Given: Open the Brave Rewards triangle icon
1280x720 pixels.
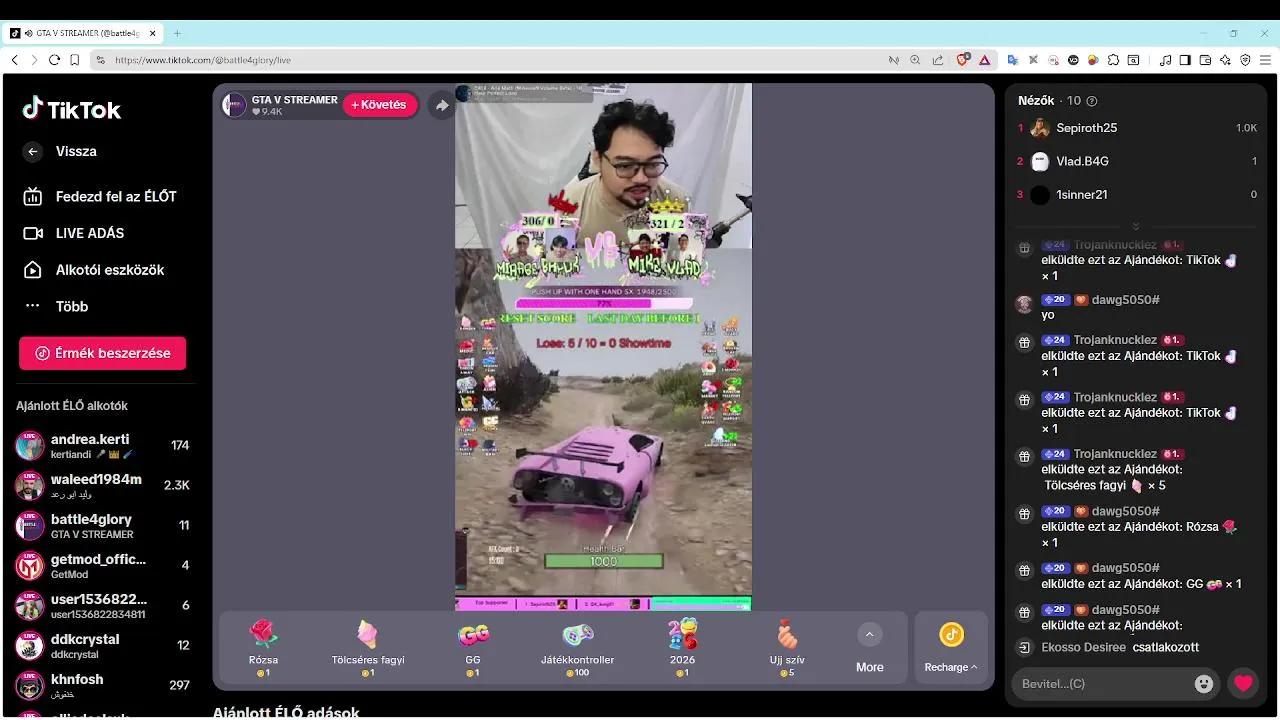Looking at the screenshot, I should coord(984,60).
